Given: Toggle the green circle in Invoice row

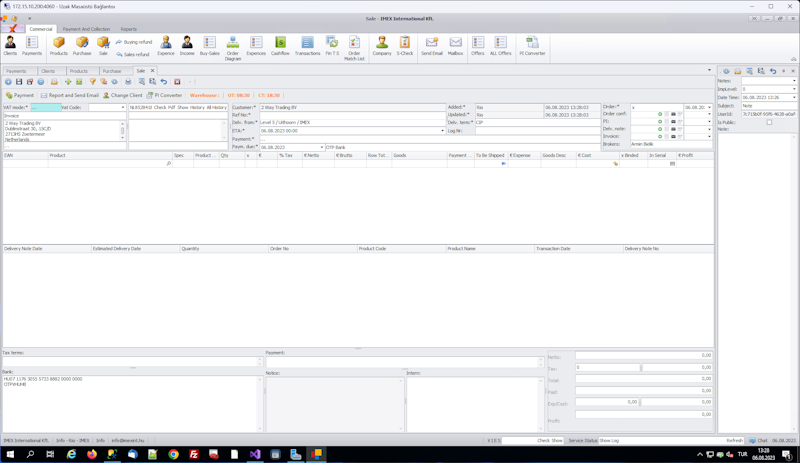Looking at the screenshot, I should click(660, 136).
